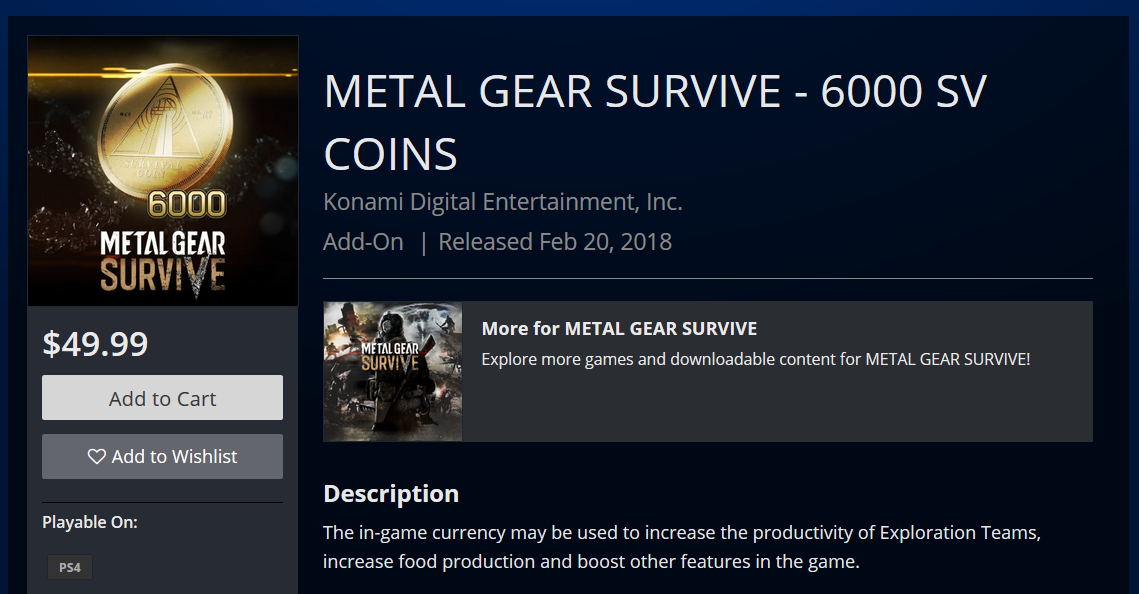Click the Explore more games banner text
Viewport: 1139px width, 594px height.
click(755, 359)
